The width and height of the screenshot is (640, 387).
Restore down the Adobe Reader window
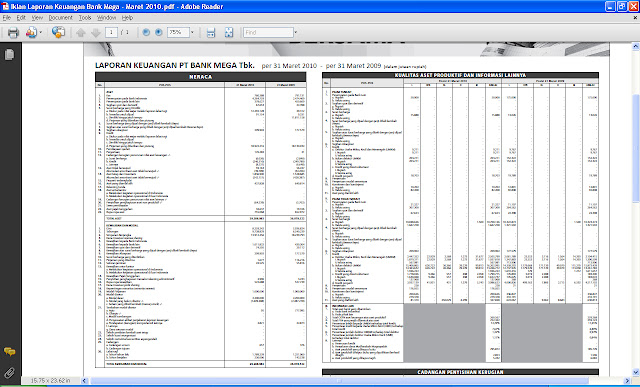click(622, 6)
